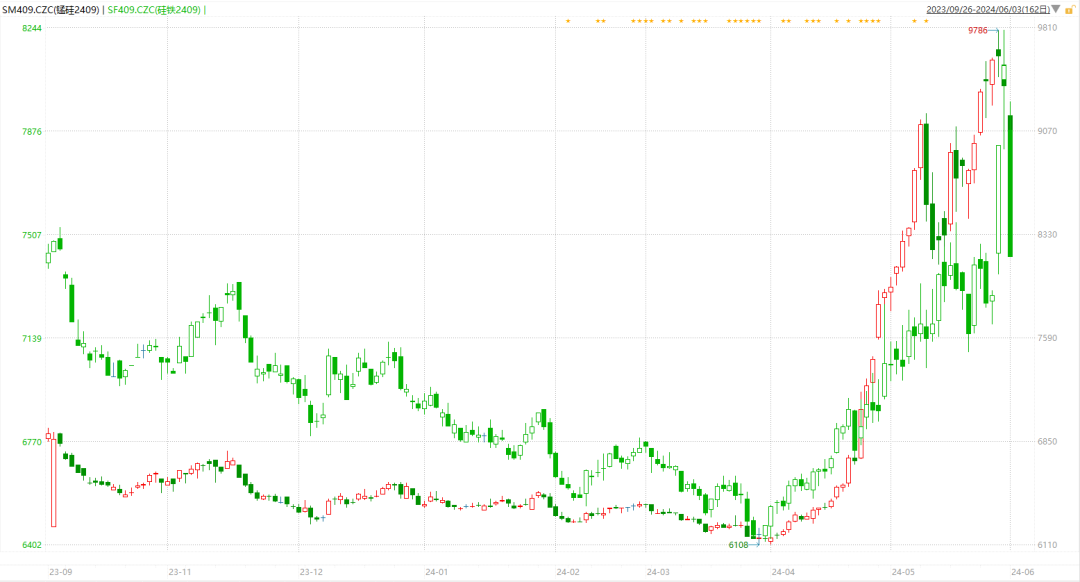This screenshot has height=582, width=1080.
Task: Click the 24-02 time axis label
Action: pyautogui.click(x=568, y=572)
